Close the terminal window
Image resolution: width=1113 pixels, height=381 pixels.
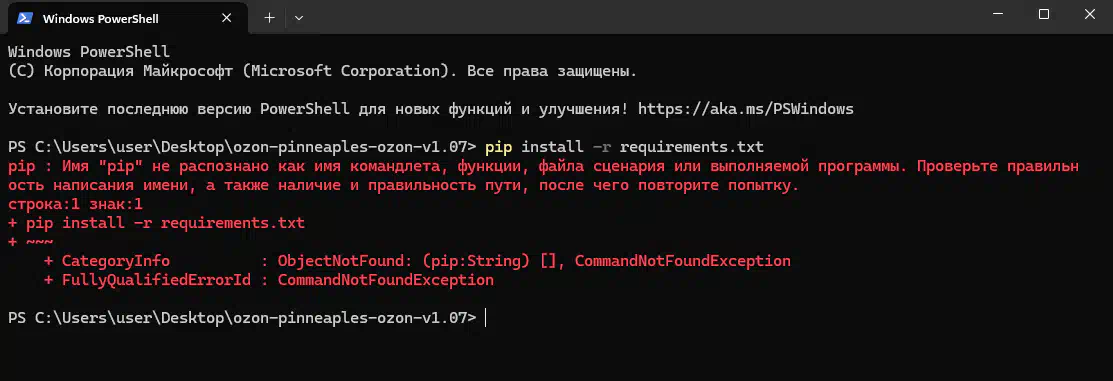tap(1092, 14)
